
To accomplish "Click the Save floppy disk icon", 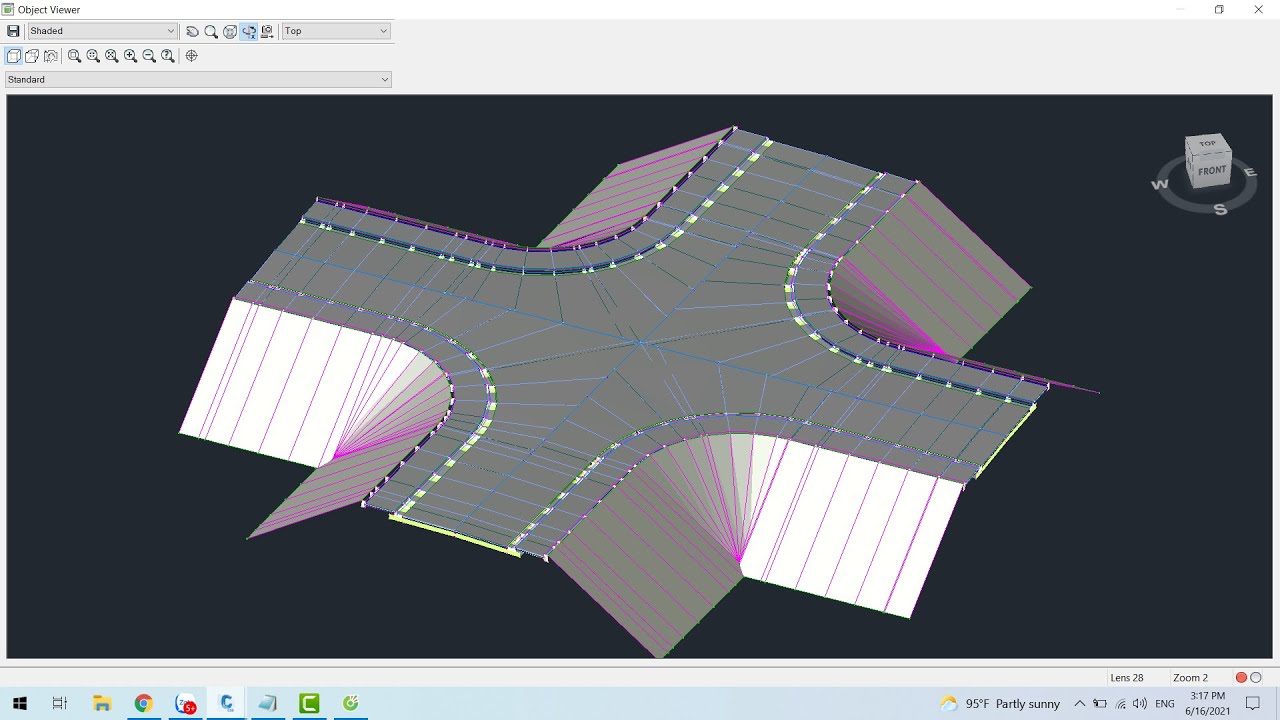I will pyautogui.click(x=13, y=31).
